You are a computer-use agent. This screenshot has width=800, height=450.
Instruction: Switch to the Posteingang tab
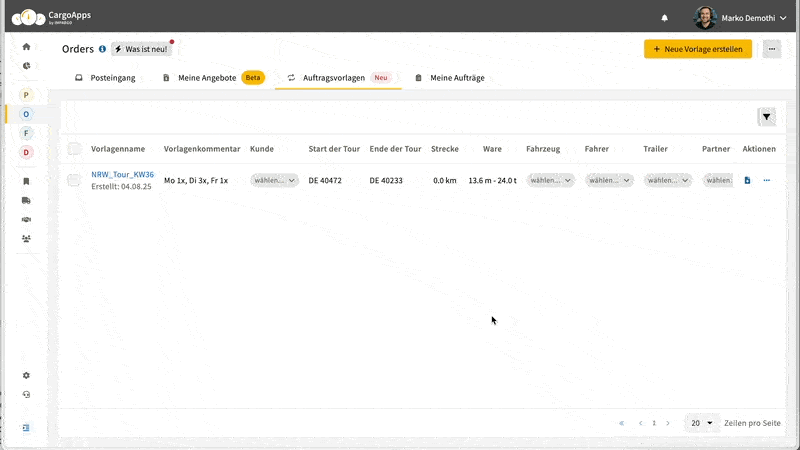(105, 78)
